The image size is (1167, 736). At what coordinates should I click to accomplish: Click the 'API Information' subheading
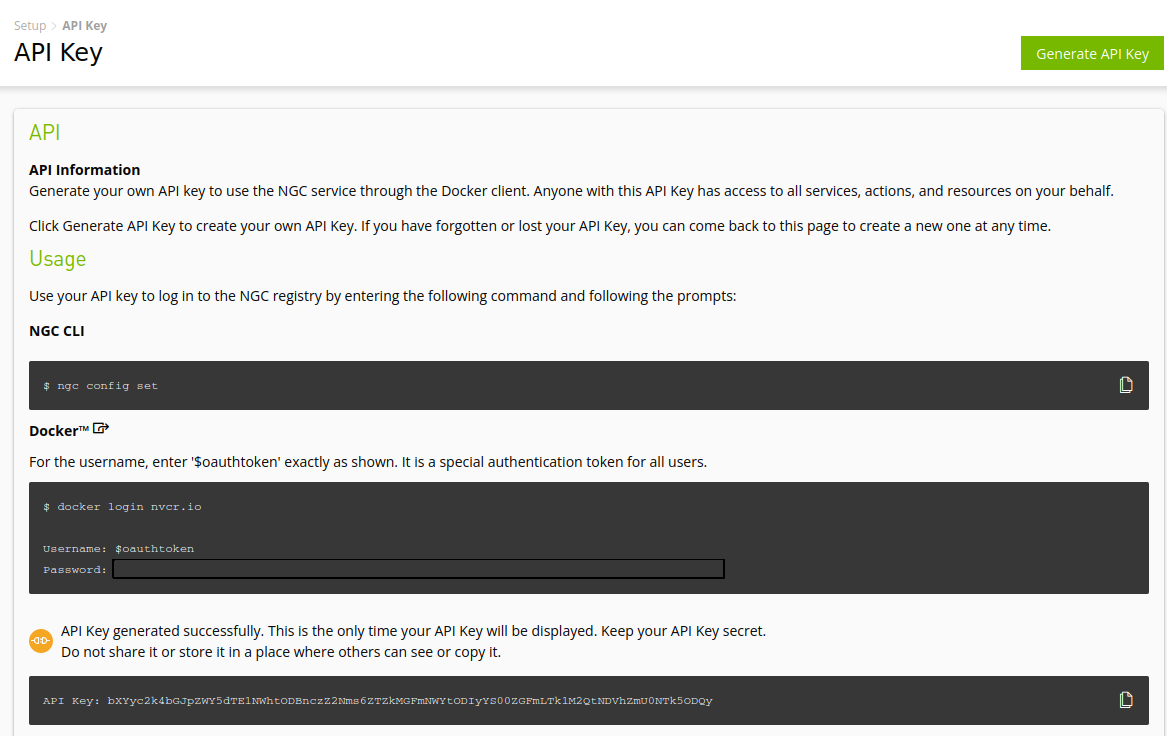[x=85, y=170]
